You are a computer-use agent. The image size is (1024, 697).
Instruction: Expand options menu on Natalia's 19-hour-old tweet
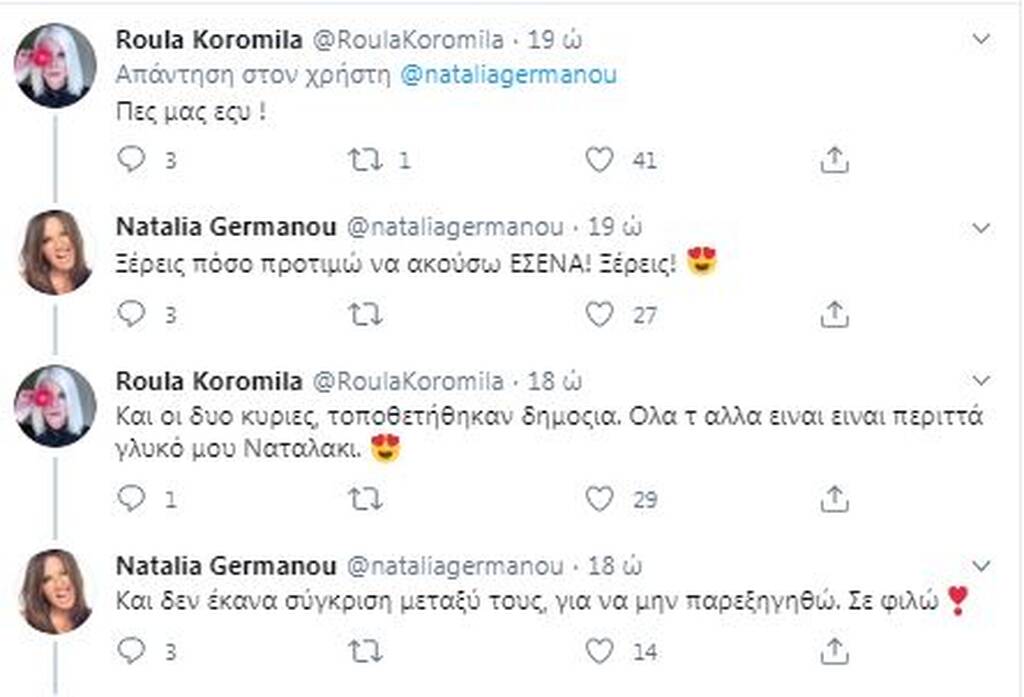[982, 227]
